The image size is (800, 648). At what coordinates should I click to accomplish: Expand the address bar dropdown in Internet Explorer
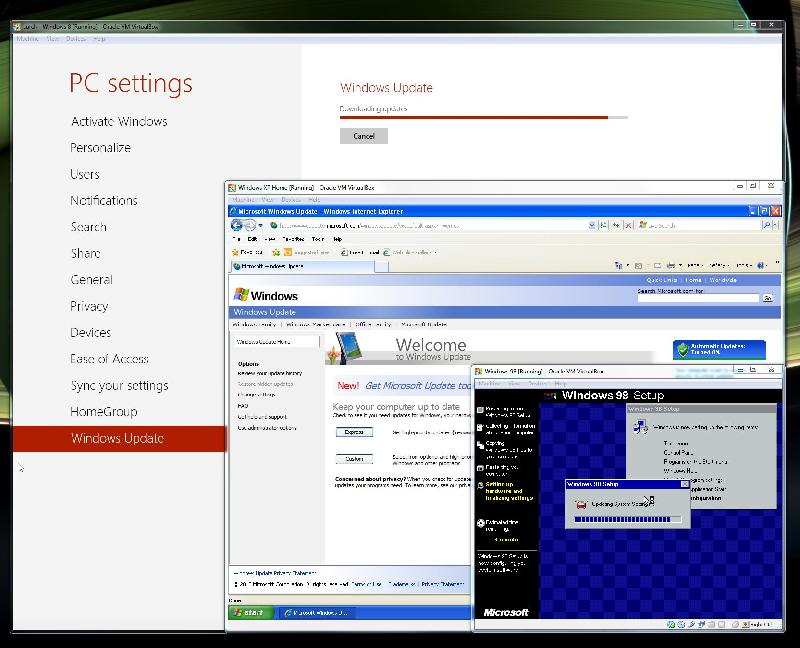[x=592, y=225]
